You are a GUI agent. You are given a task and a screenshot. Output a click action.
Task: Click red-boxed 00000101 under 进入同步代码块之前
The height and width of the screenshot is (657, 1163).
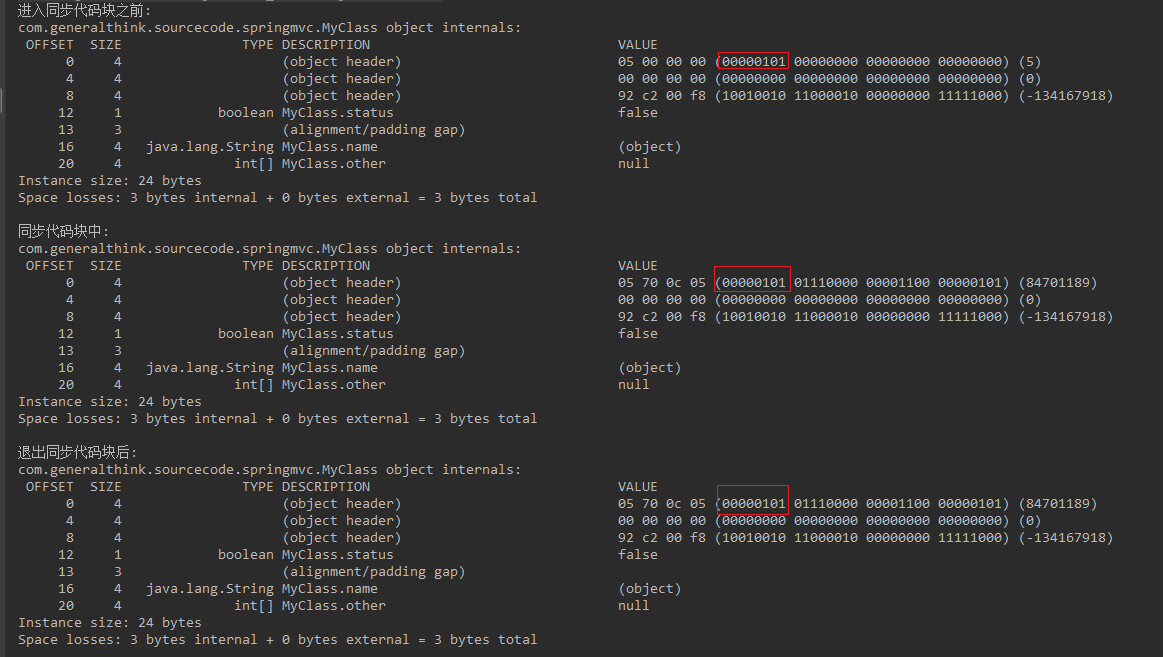click(x=753, y=62)
